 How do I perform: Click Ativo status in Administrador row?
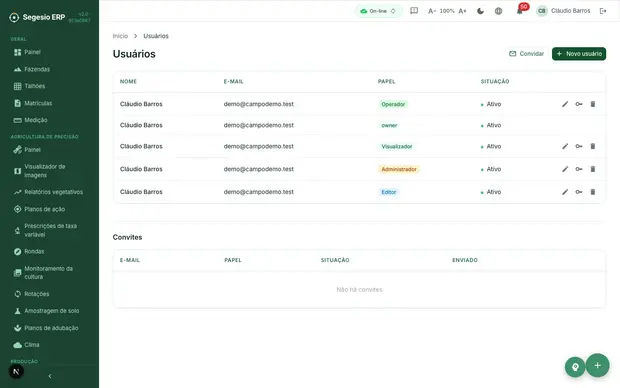(491, 169)
